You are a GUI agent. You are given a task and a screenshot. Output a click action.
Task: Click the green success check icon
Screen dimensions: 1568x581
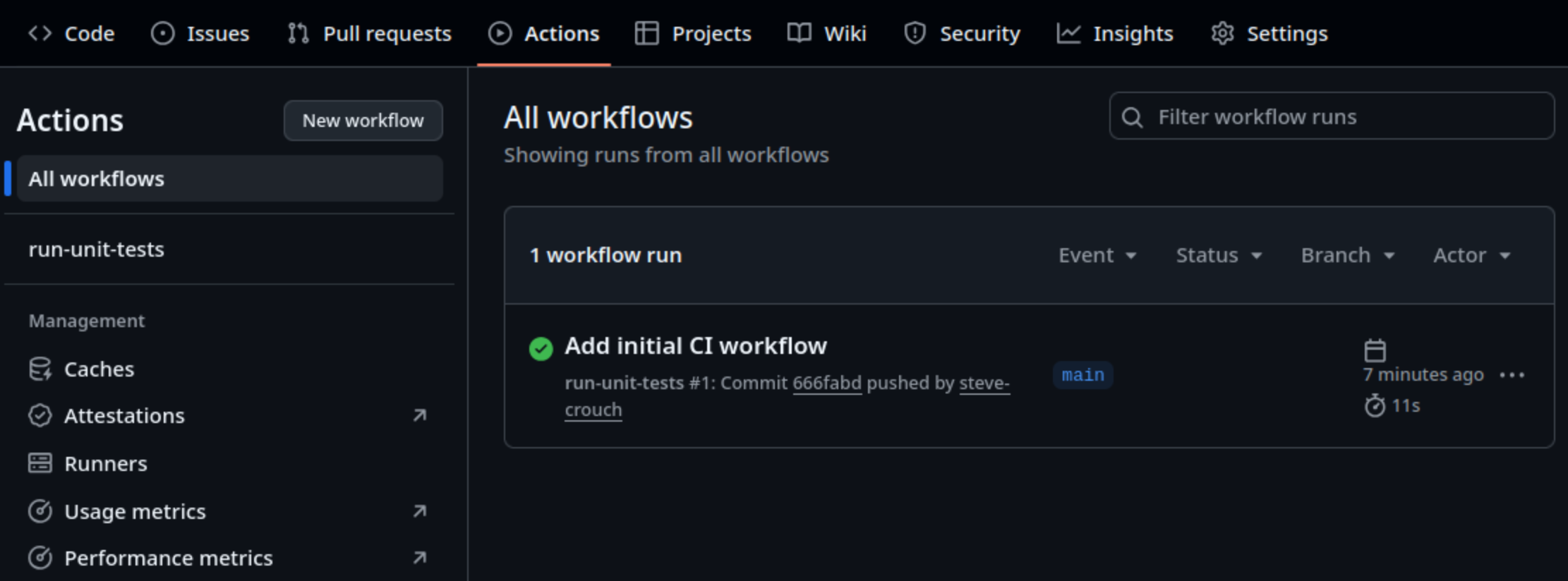(x=541, y=348)
